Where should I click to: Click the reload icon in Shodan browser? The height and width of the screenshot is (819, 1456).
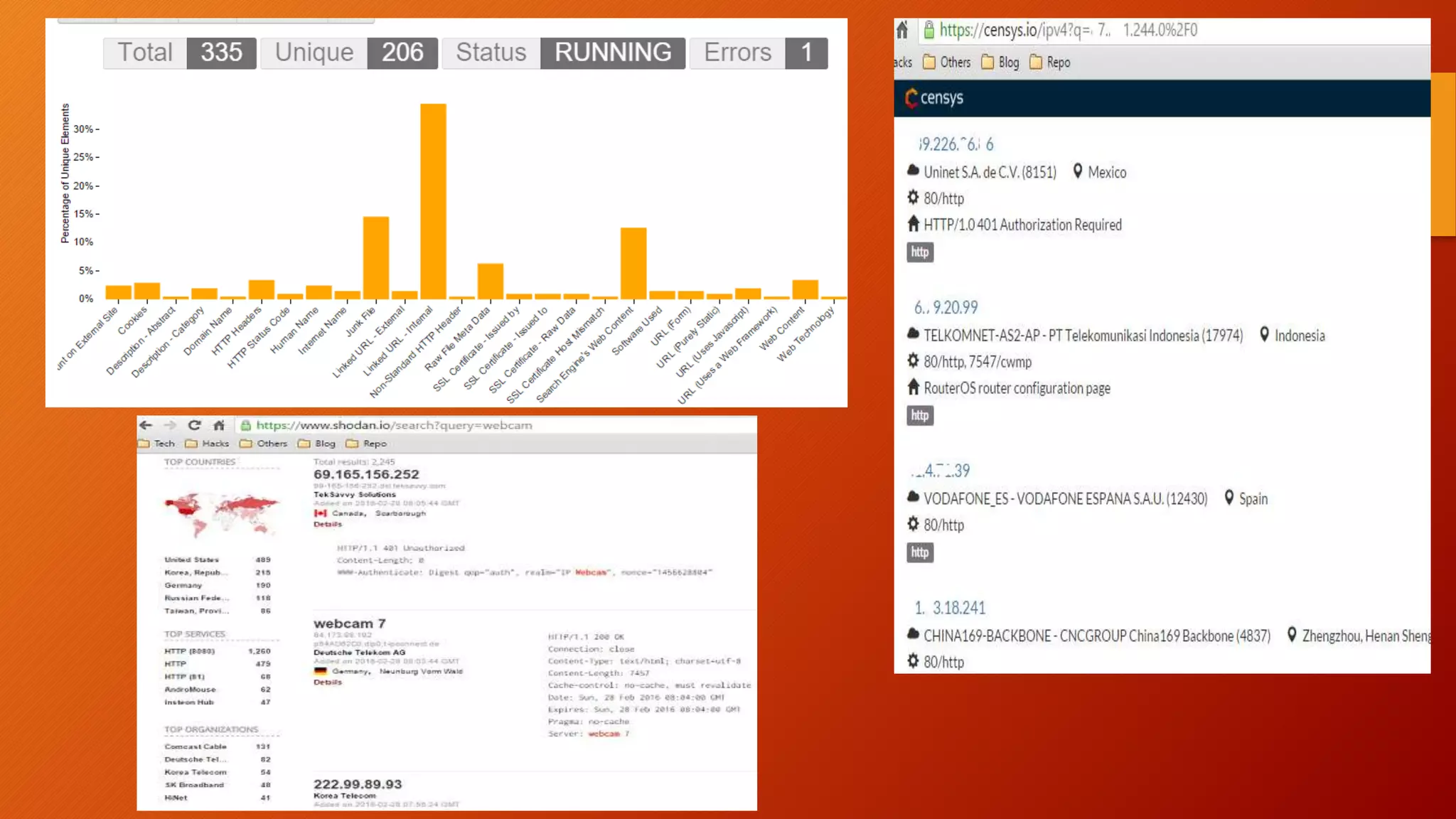(194, 425)
